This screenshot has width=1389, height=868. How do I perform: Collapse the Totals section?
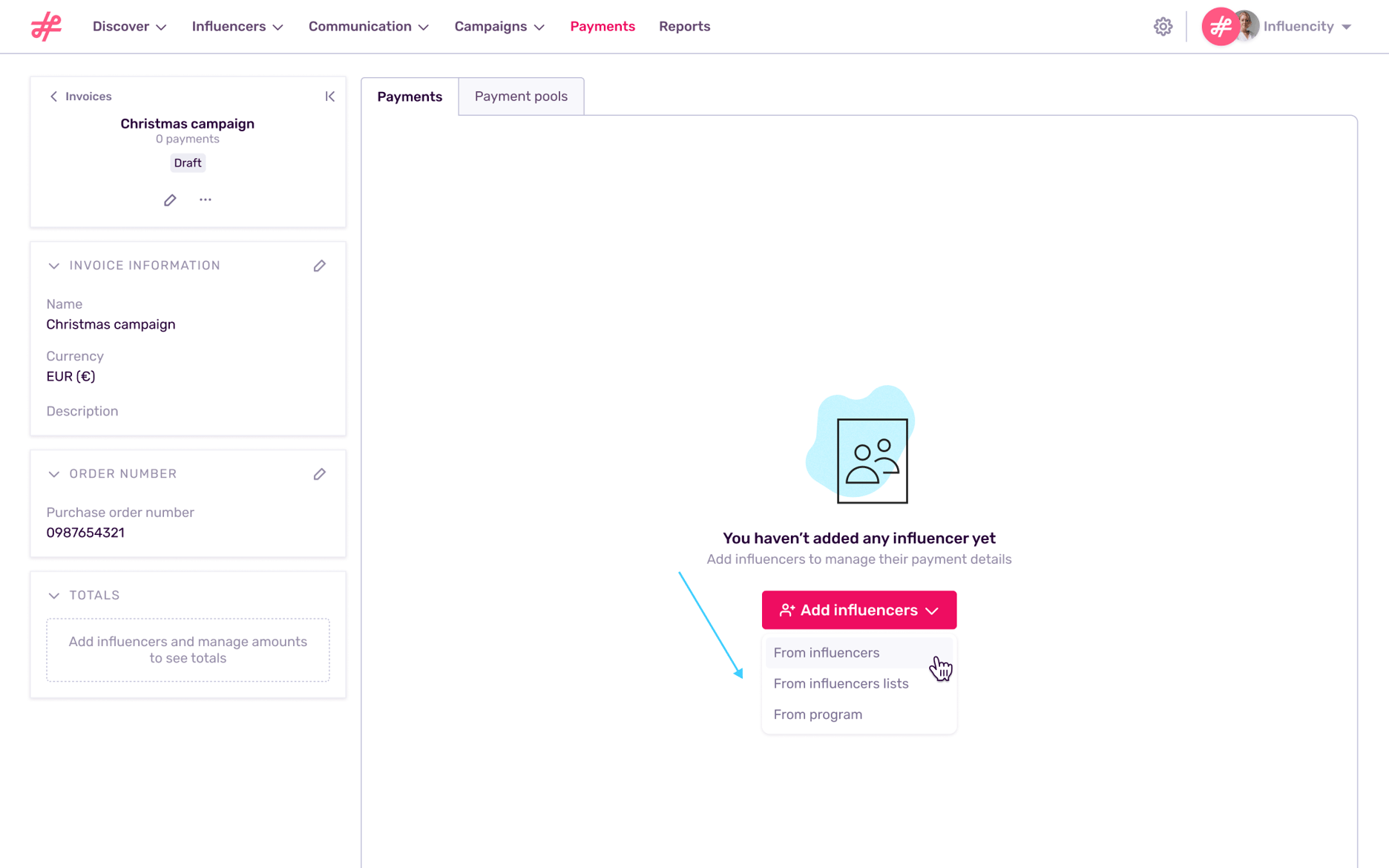[53, 594]
